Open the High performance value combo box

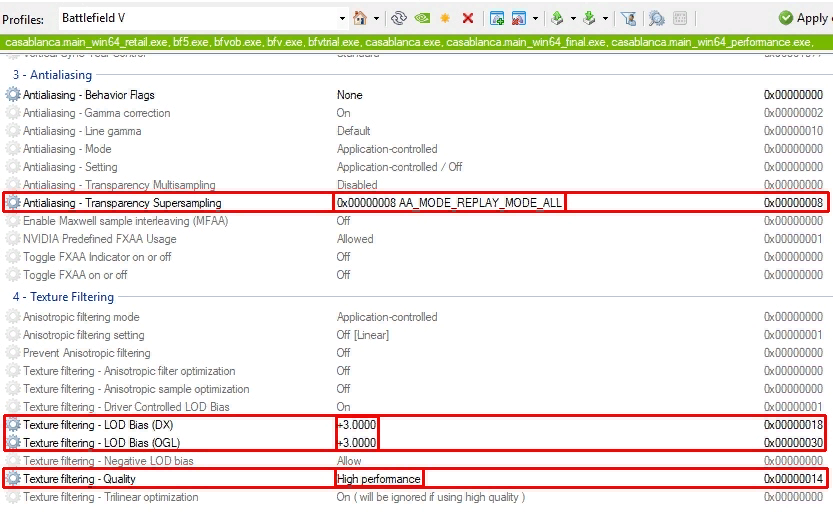pos(379,479)
